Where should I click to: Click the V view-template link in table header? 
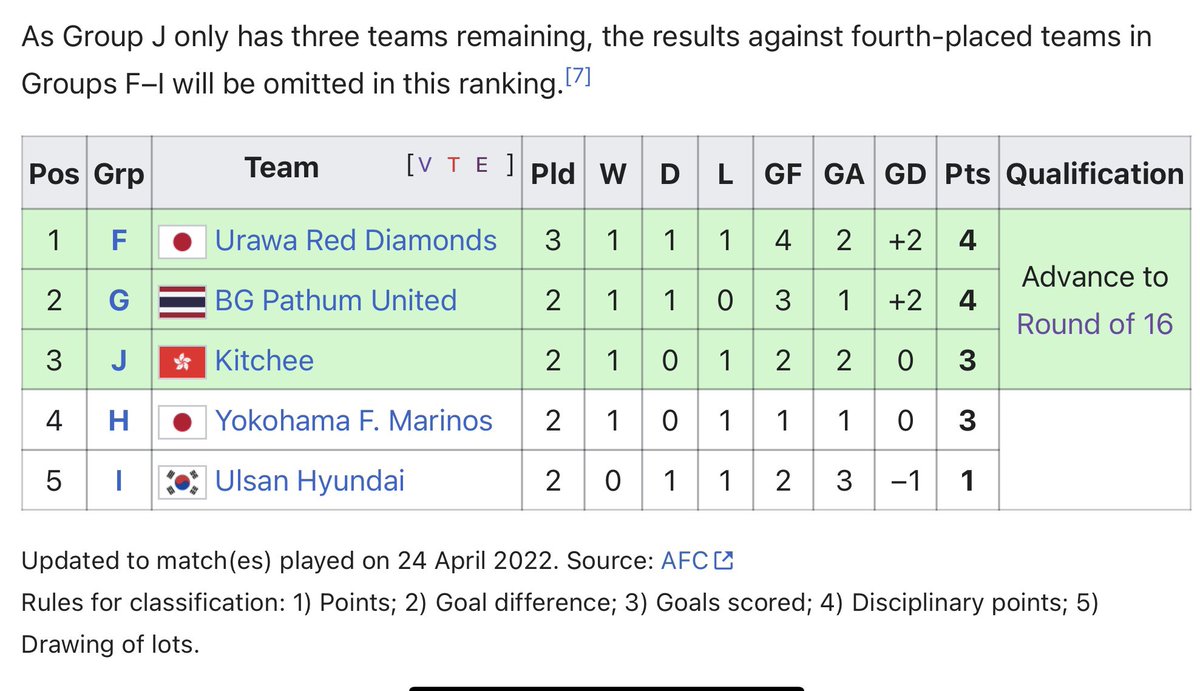(x=426, y=166)
